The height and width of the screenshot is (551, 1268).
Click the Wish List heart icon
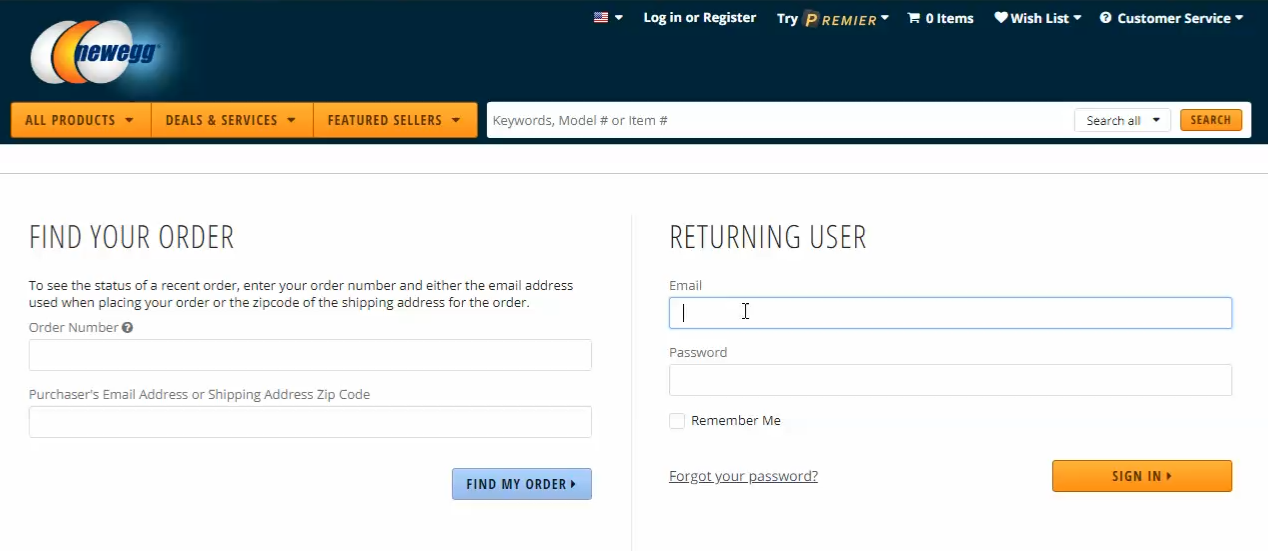[x=1001, y=18]
